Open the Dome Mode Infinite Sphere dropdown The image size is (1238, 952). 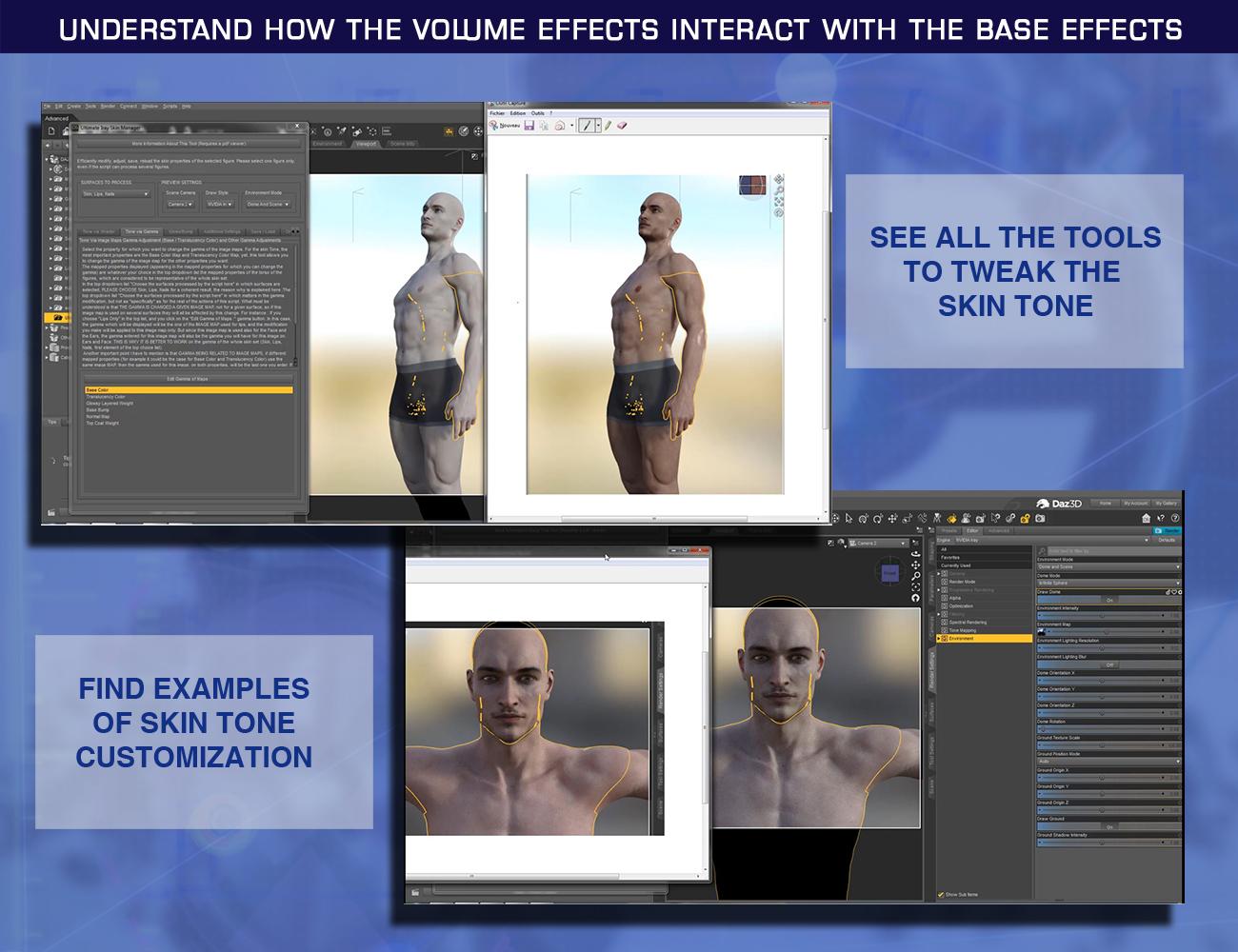point(1109,583)
